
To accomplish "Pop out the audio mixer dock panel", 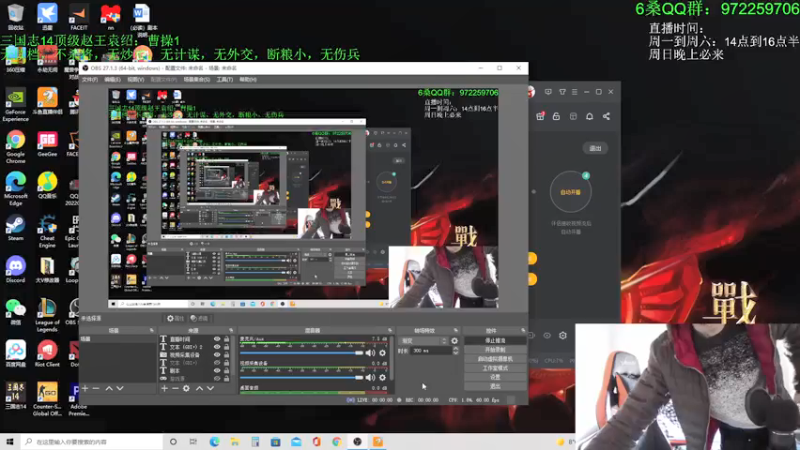I will pyautogui.click(x=390, y=331).
